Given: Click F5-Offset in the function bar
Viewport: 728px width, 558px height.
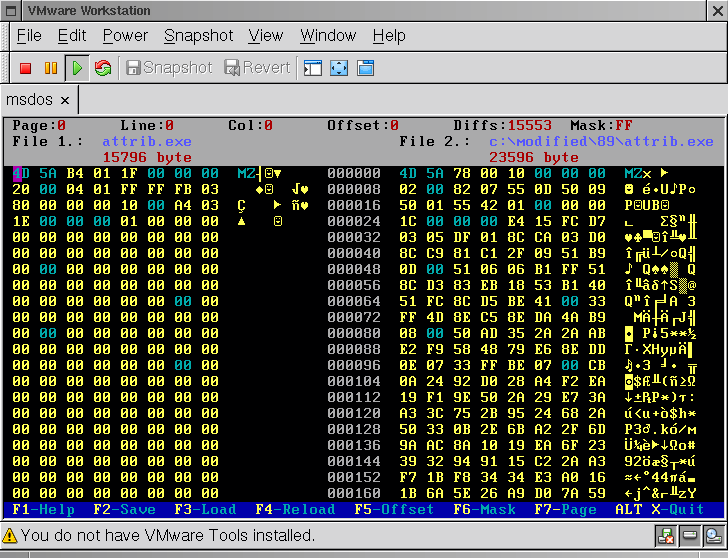Looking at the screenshot, I should coord(394,509).
